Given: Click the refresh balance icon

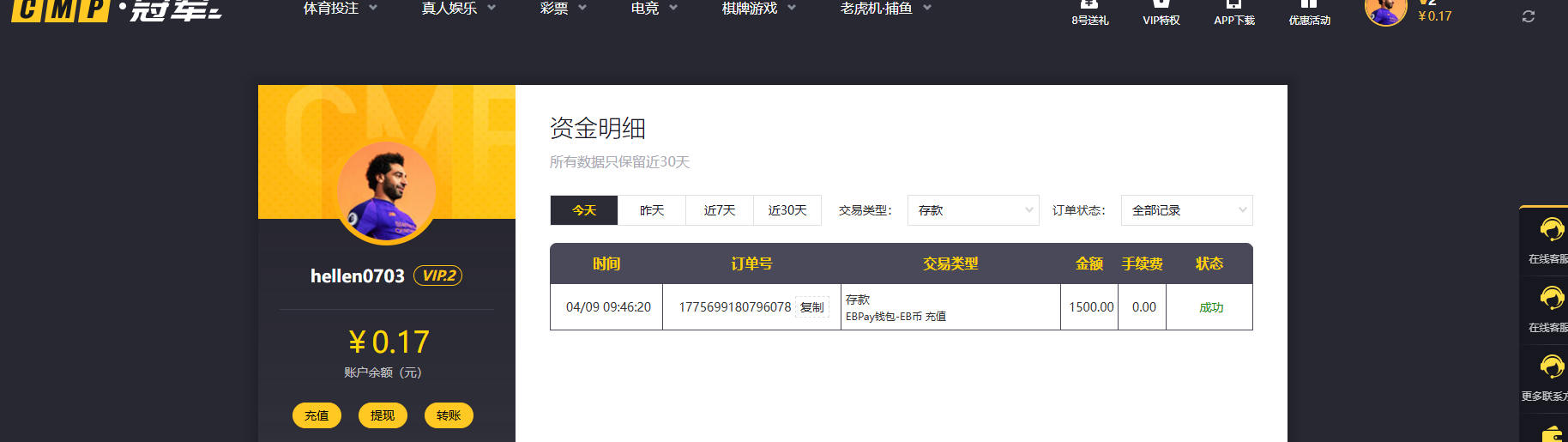Looking at the screenshot, I should coord(1528,16).
